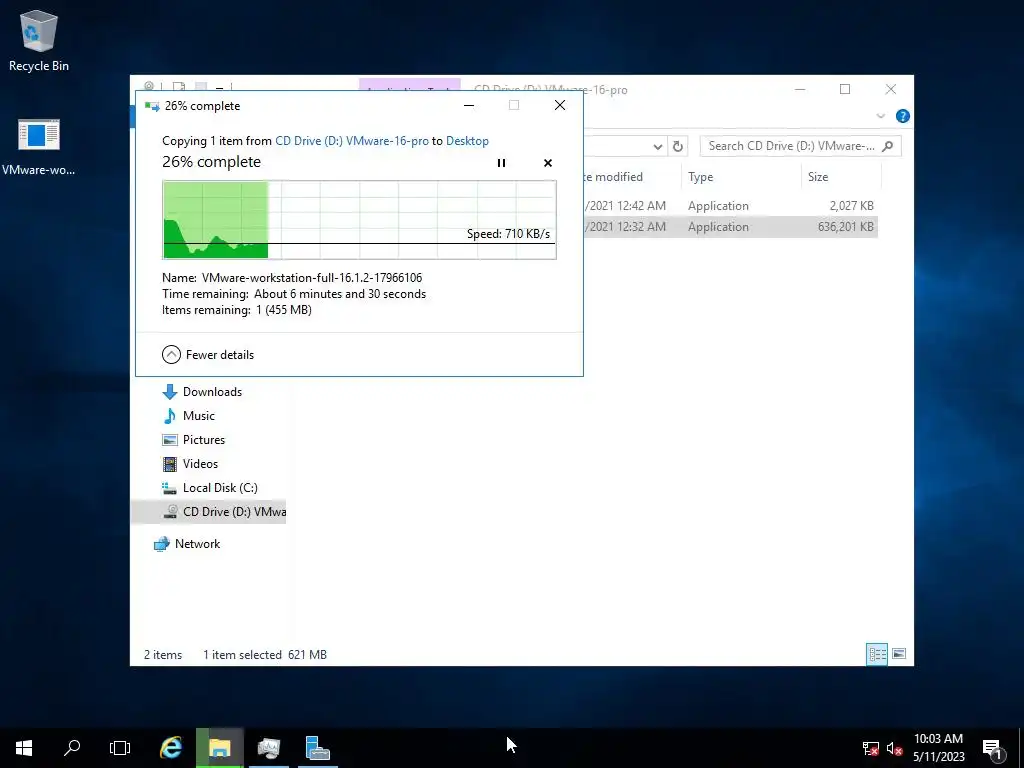Maximize the Explorer window
Viewport: 1024px width, 768px height.
pyautogui.click(x=845, y=89)
